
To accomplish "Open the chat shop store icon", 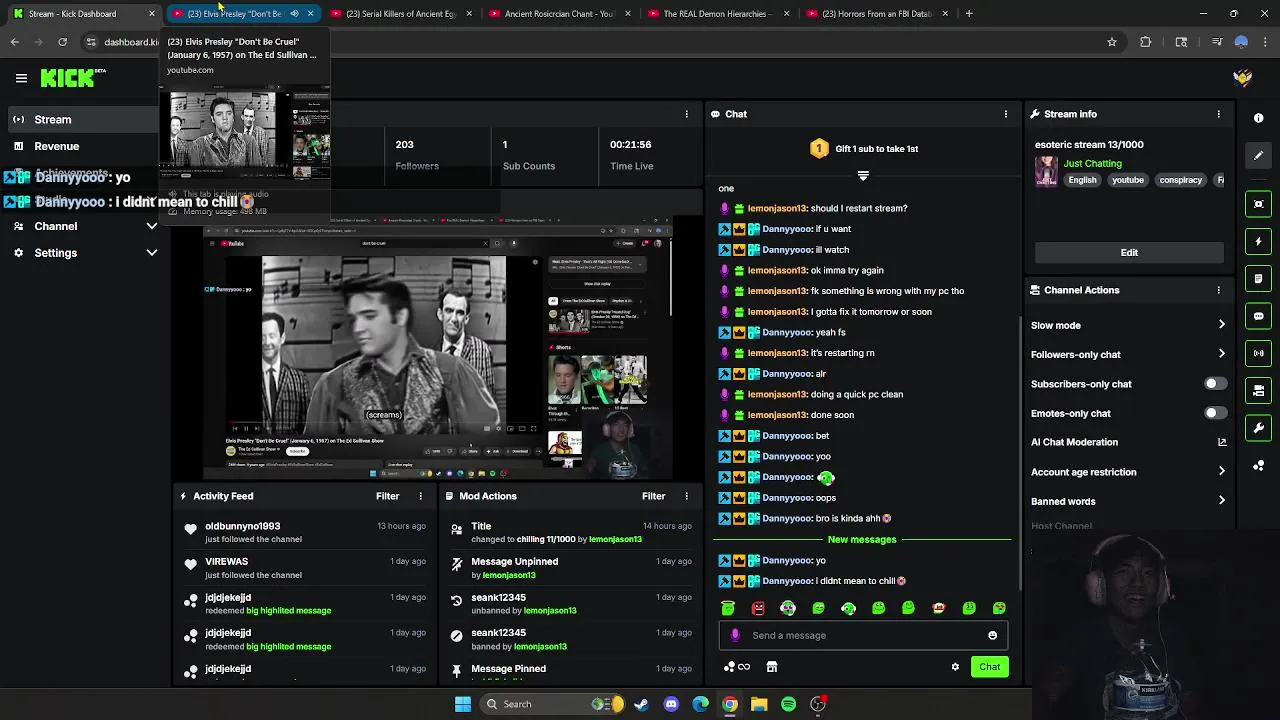I will coord(772,667).
